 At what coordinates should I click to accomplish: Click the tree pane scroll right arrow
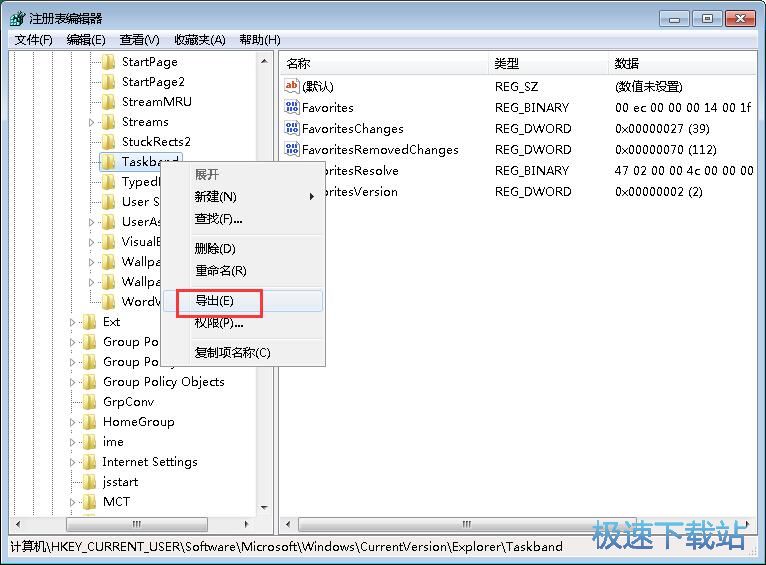click(x=247, y=524)
